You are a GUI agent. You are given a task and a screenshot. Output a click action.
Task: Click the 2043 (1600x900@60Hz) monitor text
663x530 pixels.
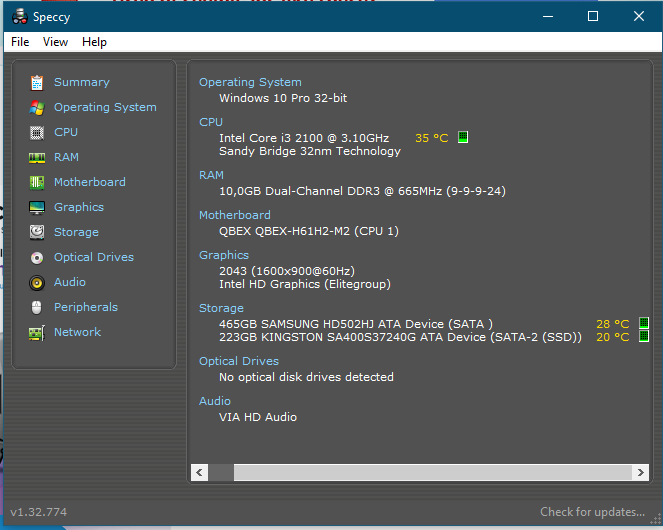click(287, 271)
